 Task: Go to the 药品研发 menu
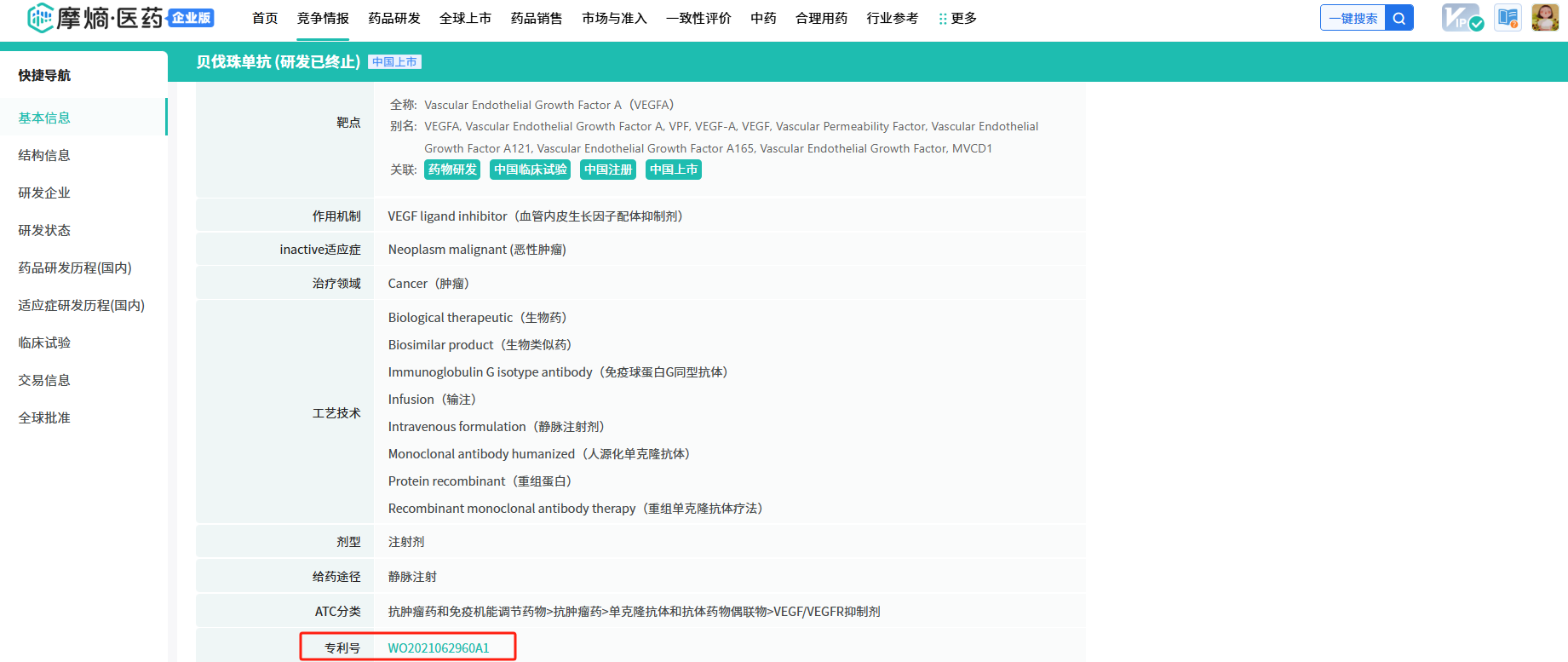click(x=394, y=18)
